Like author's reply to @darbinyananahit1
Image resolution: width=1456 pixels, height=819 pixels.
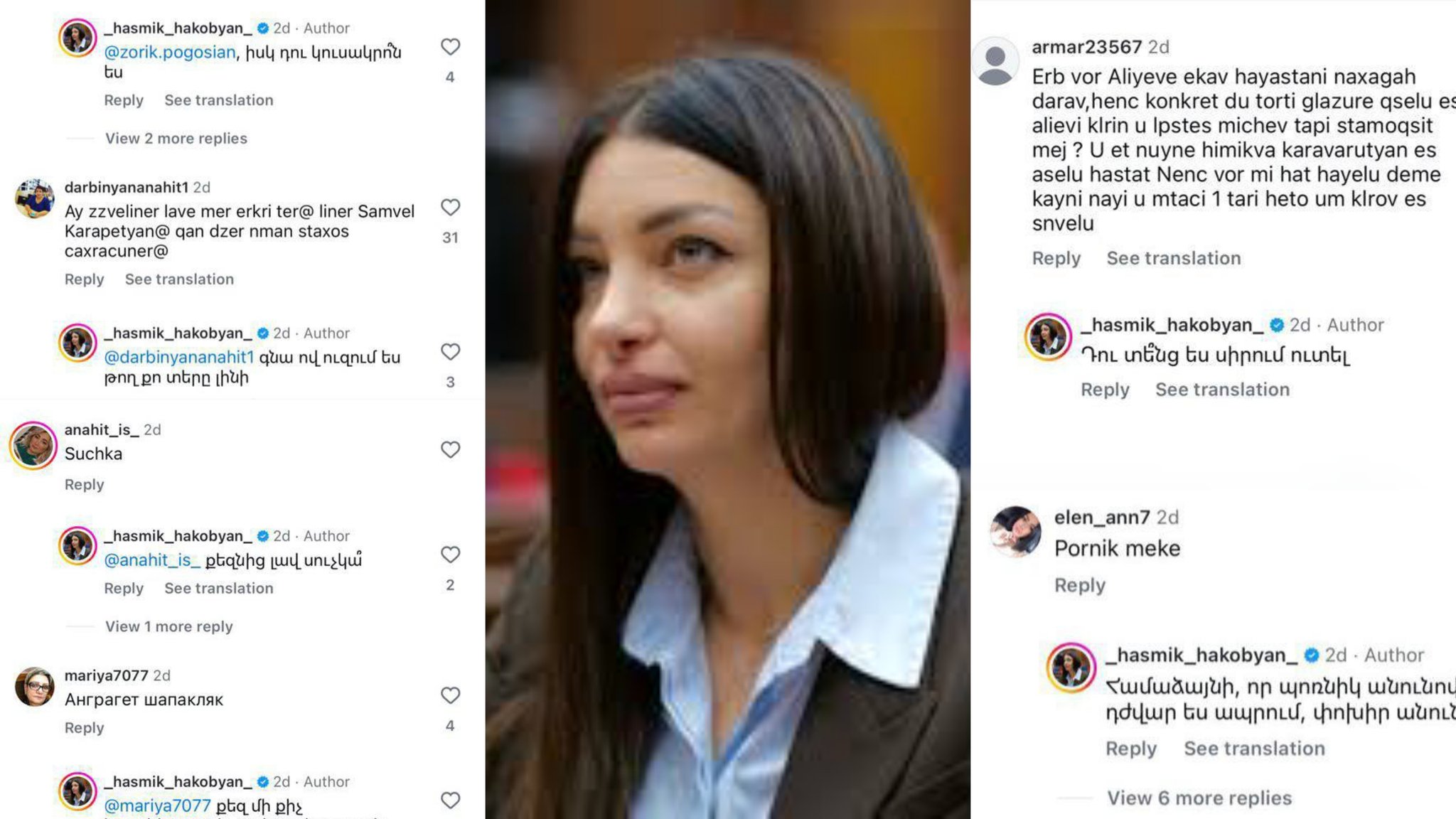point(450,351)
